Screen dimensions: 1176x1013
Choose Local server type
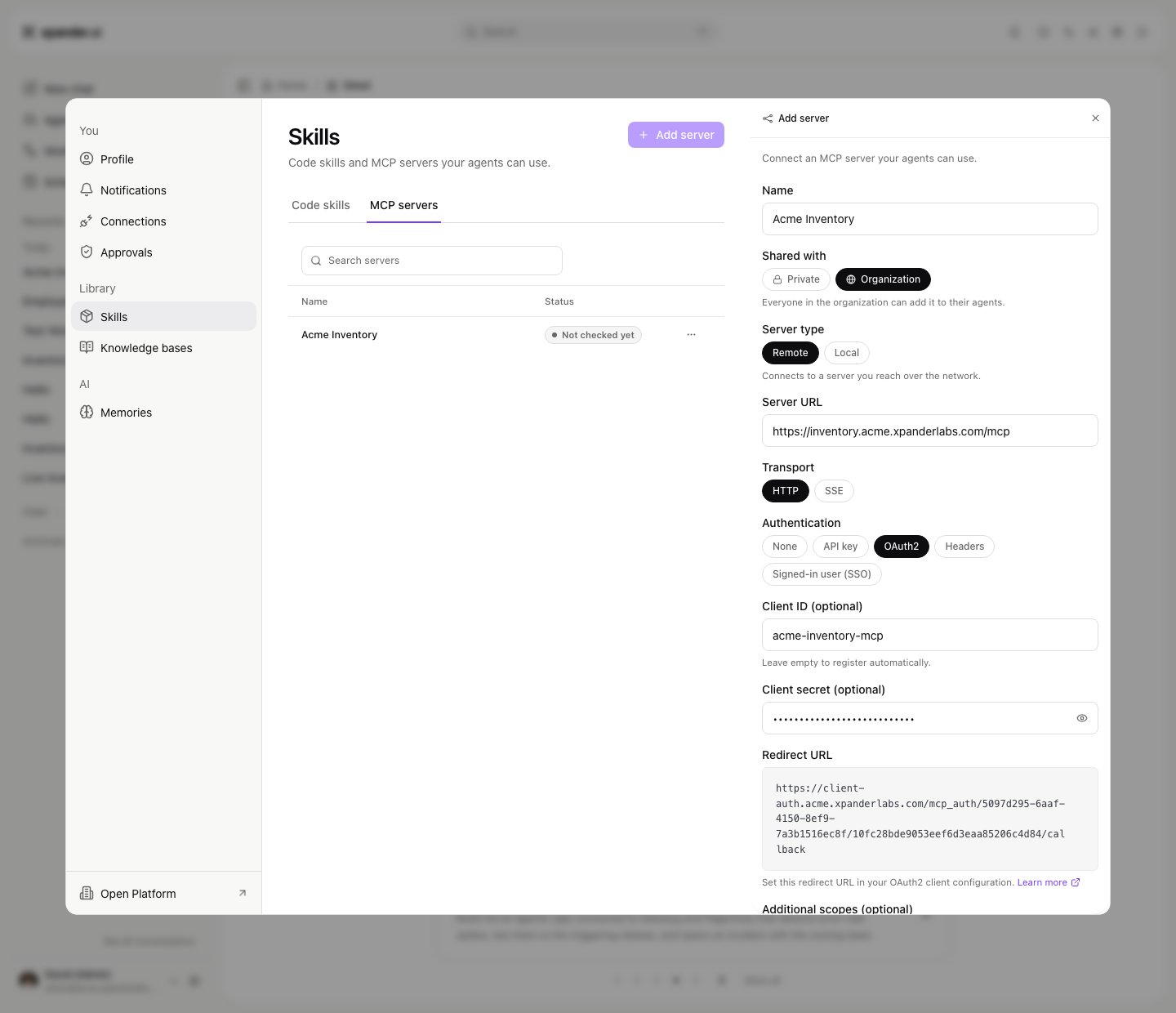point(847,353)
